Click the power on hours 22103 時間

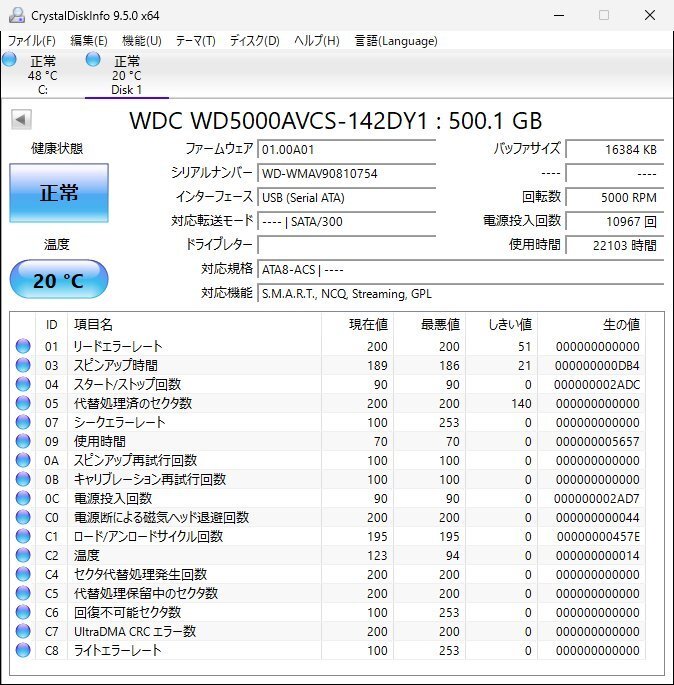[615, 245]
